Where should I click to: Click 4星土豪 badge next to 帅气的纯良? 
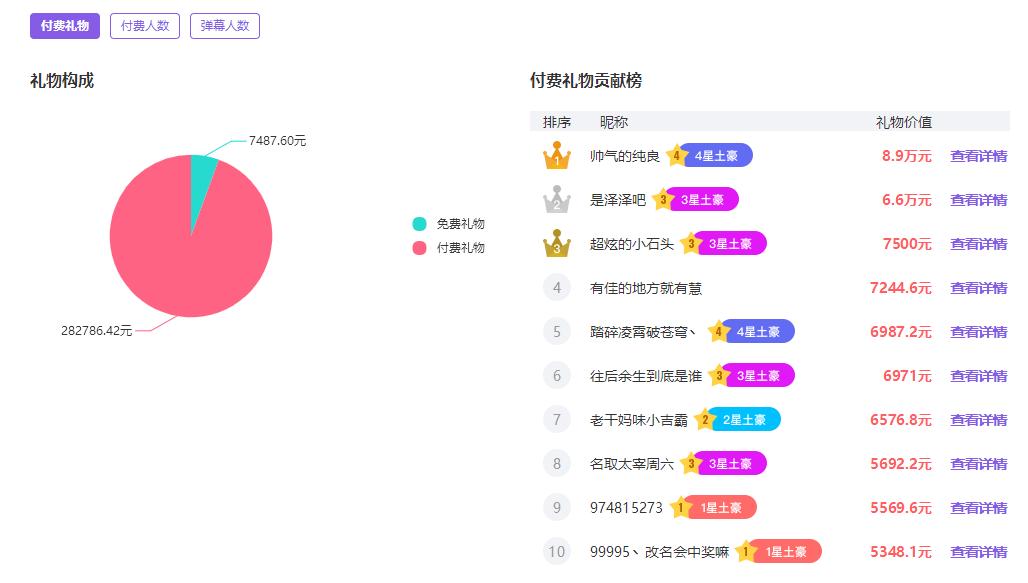point(716,156)
